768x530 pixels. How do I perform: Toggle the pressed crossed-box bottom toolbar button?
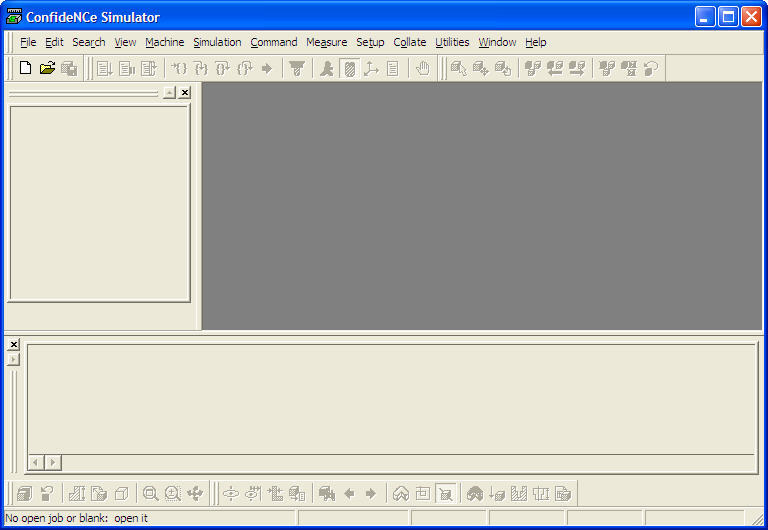[x=446, y=493]
